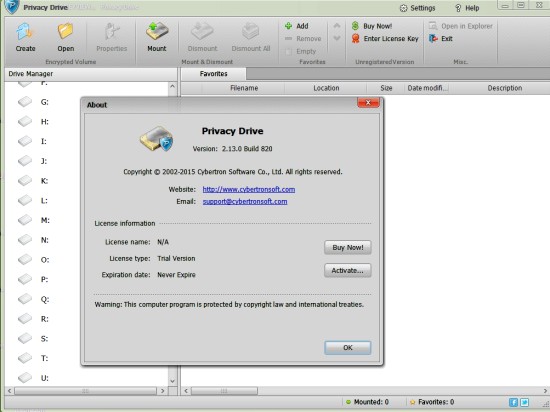
Task: Select drive L: in Drive Manager
Action: (x=33, y=201)
